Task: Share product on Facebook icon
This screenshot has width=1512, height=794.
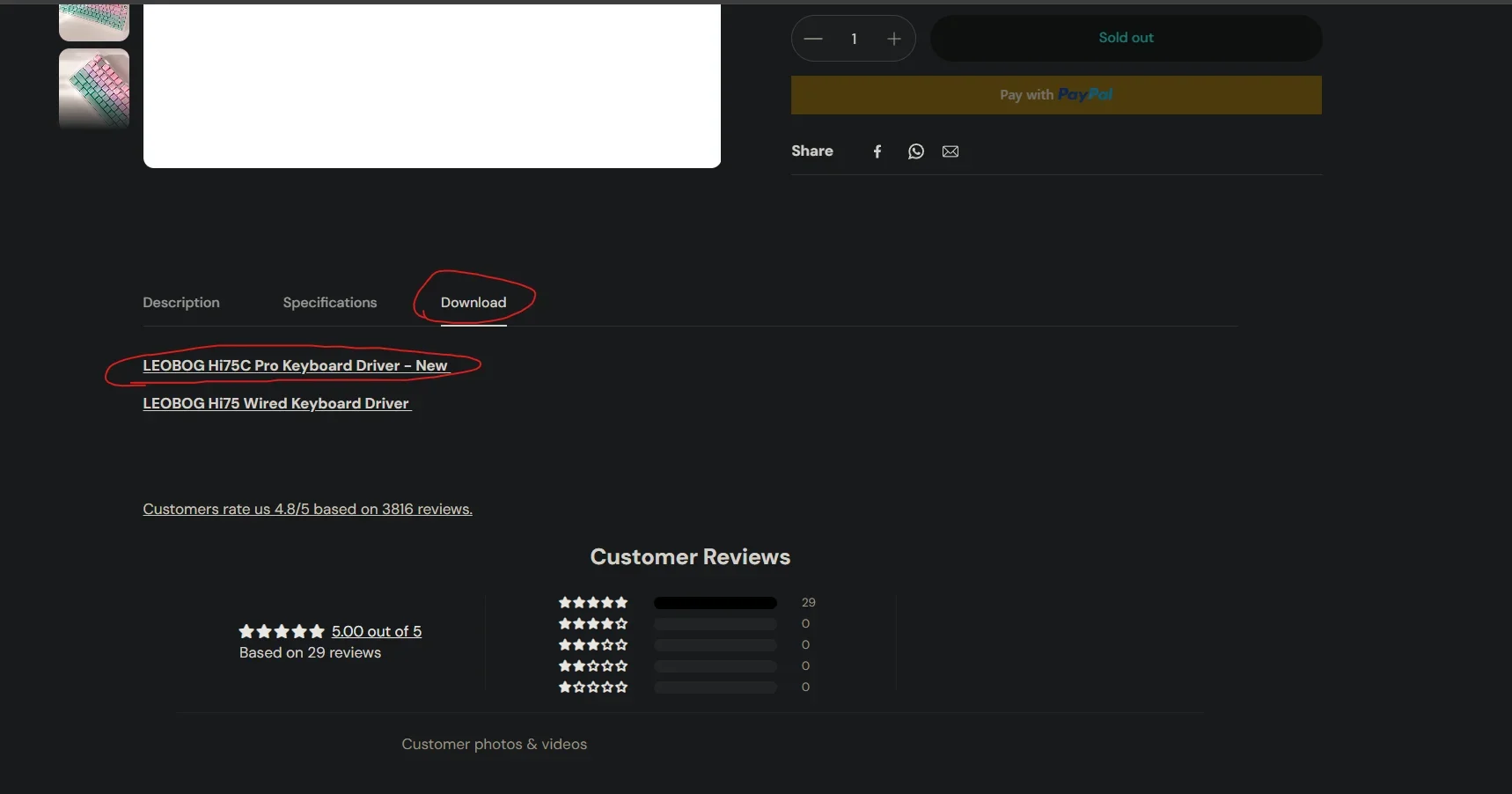Action: pos(877,151)
